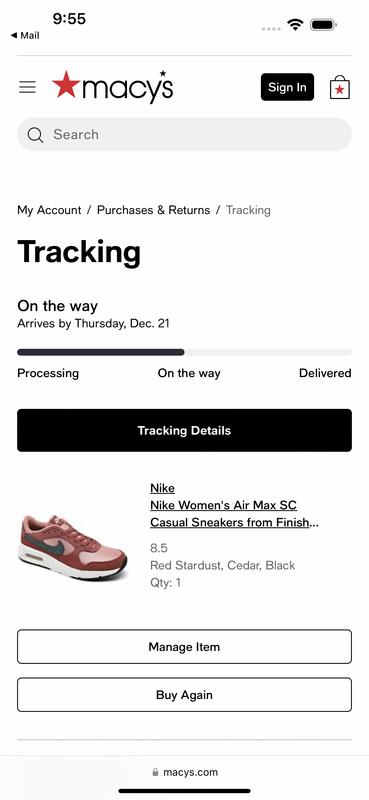
Task: Tap the lock icon beside macys.com
Action: coord(155,772)
